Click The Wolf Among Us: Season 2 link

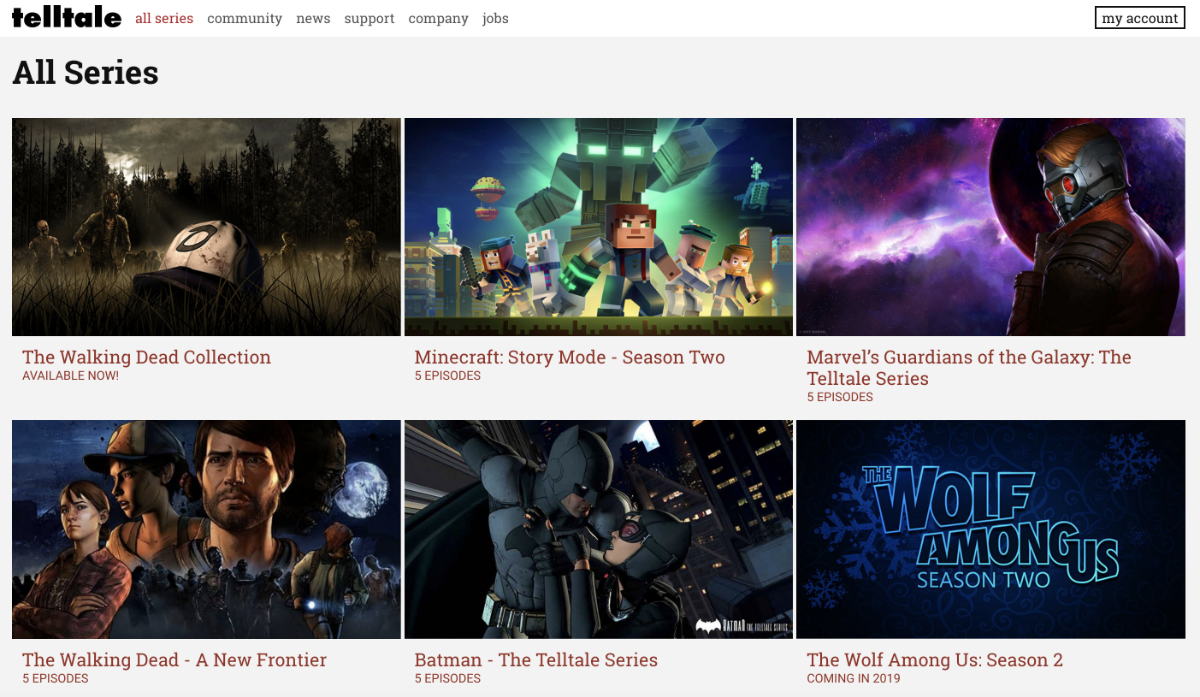[x=935, y=660]
